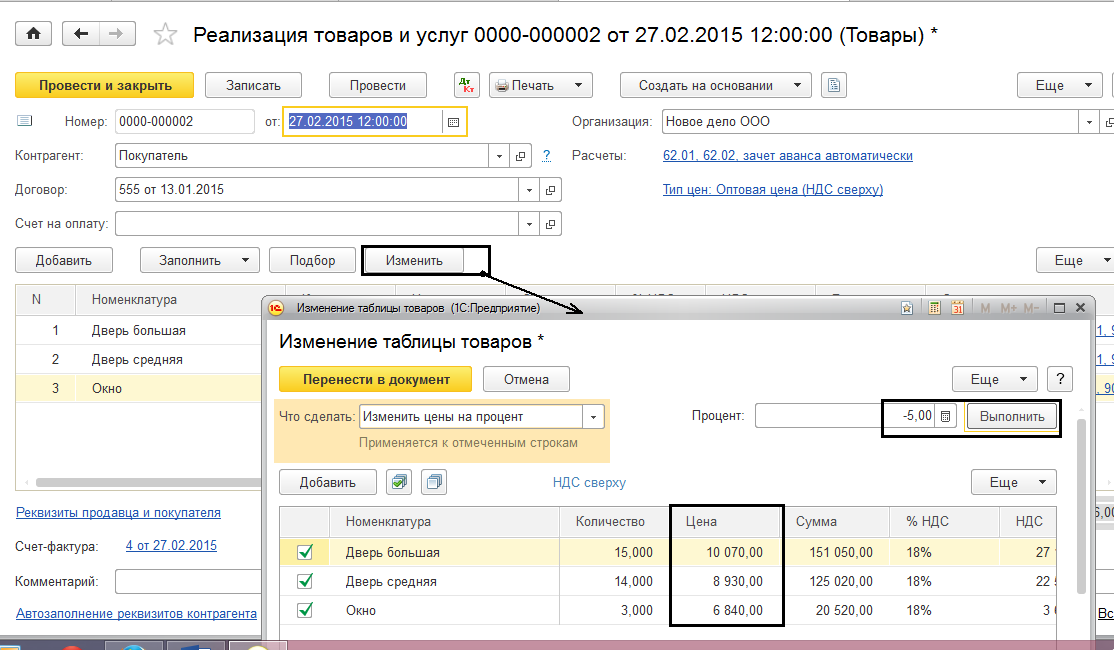Open Счет на оплату card icon
1114x650 pixels.
point(551,224)
